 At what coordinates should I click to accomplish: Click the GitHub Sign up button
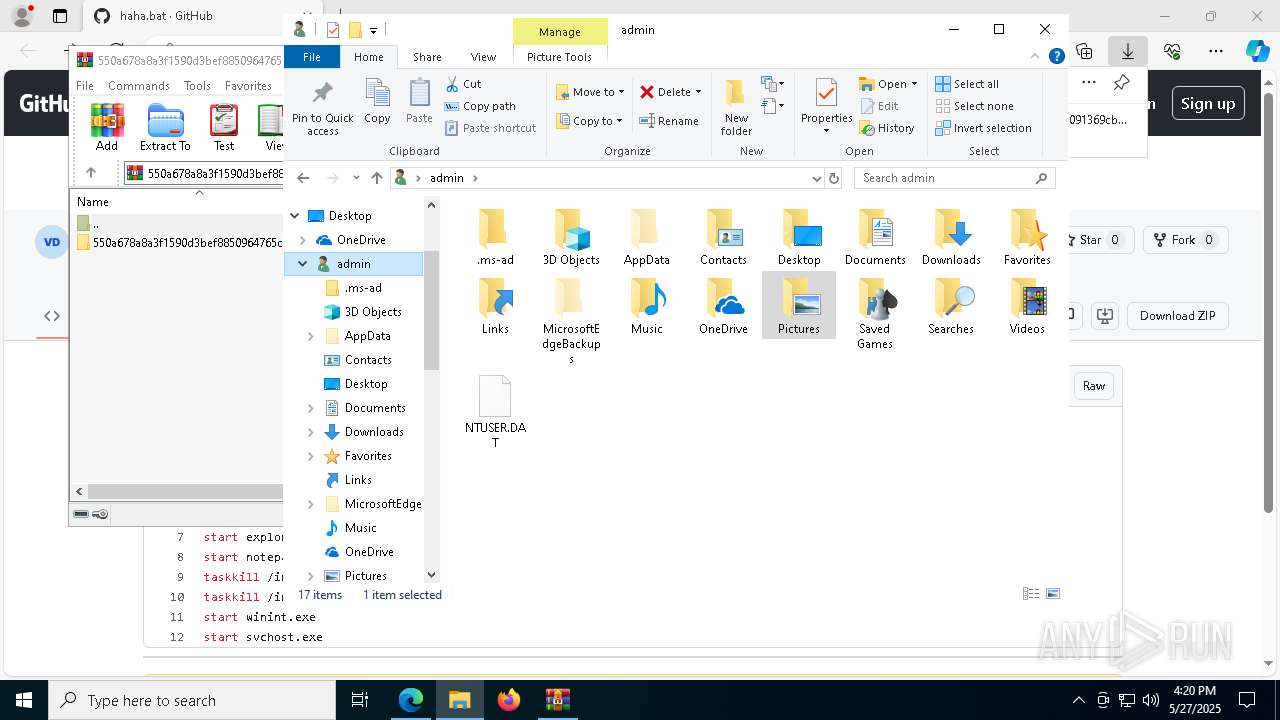click(1208, 103)
